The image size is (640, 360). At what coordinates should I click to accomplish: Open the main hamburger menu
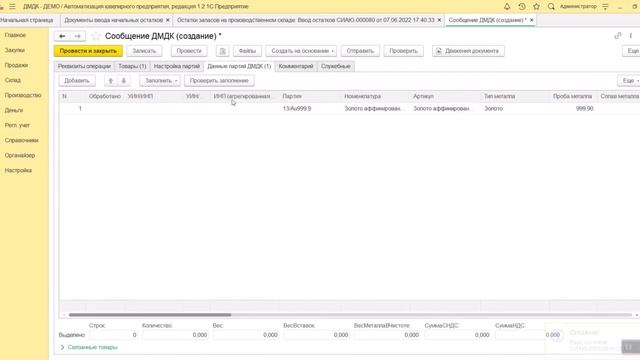click(12, 7)
